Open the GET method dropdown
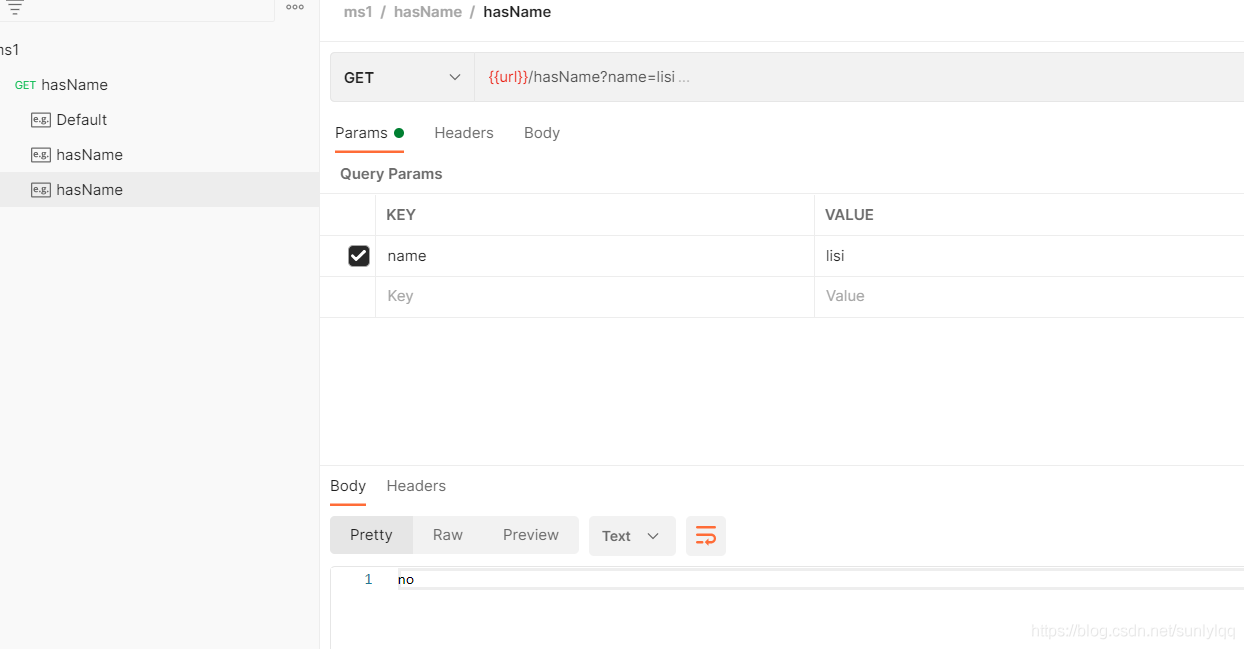 tap(402, 77)
